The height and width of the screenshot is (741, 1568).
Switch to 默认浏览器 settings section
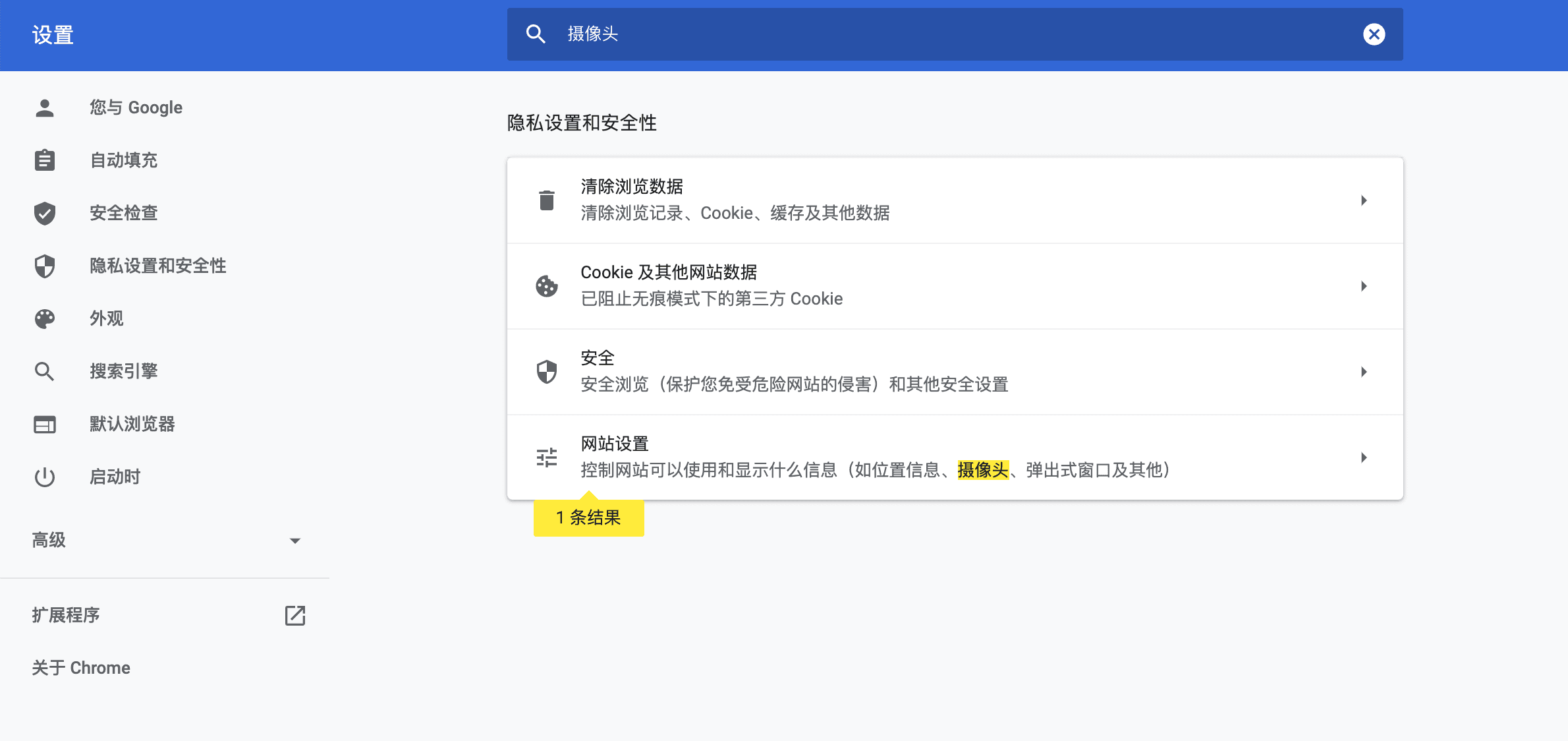coord(132,424)
